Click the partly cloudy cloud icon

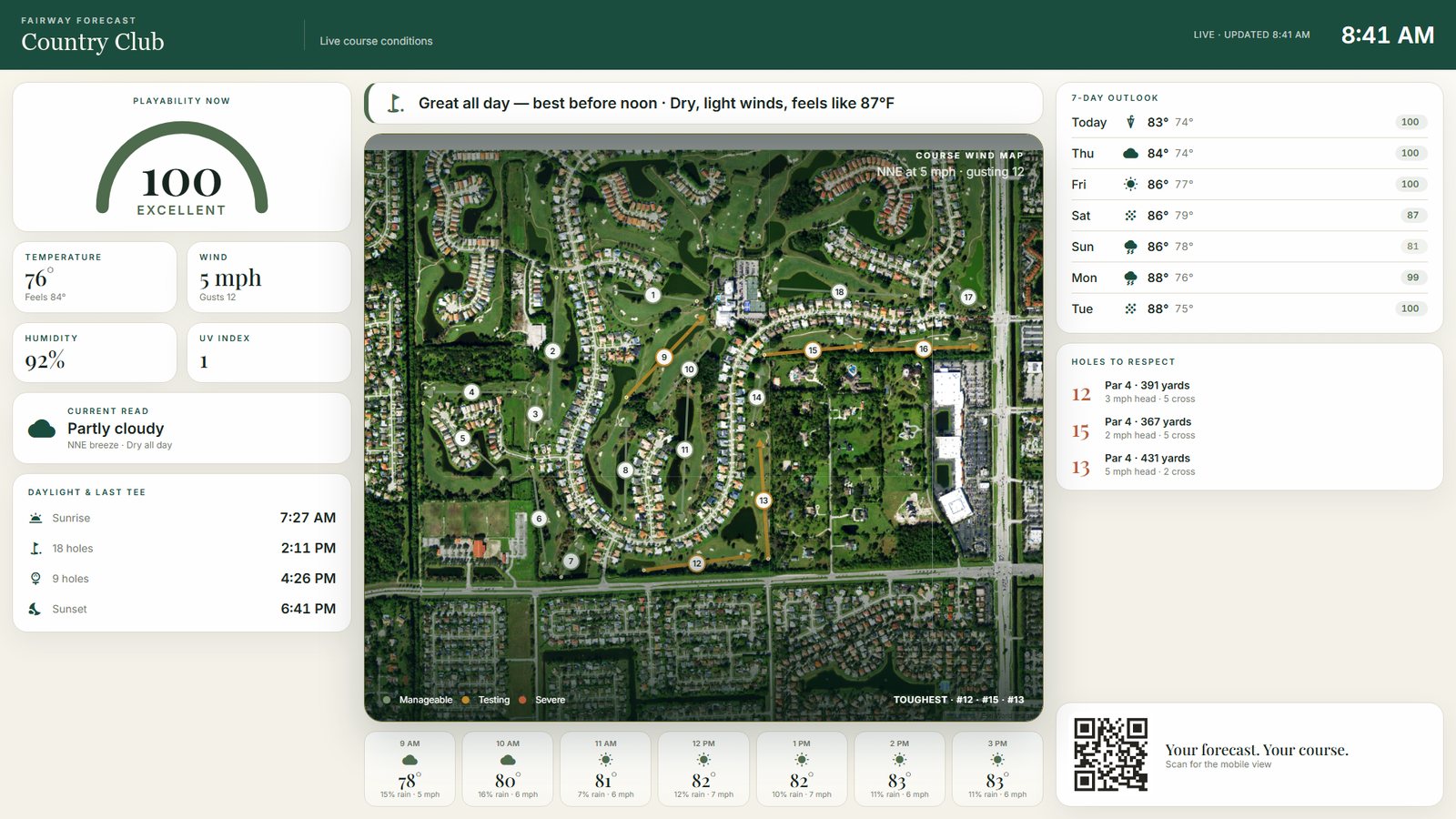point(42,429)
